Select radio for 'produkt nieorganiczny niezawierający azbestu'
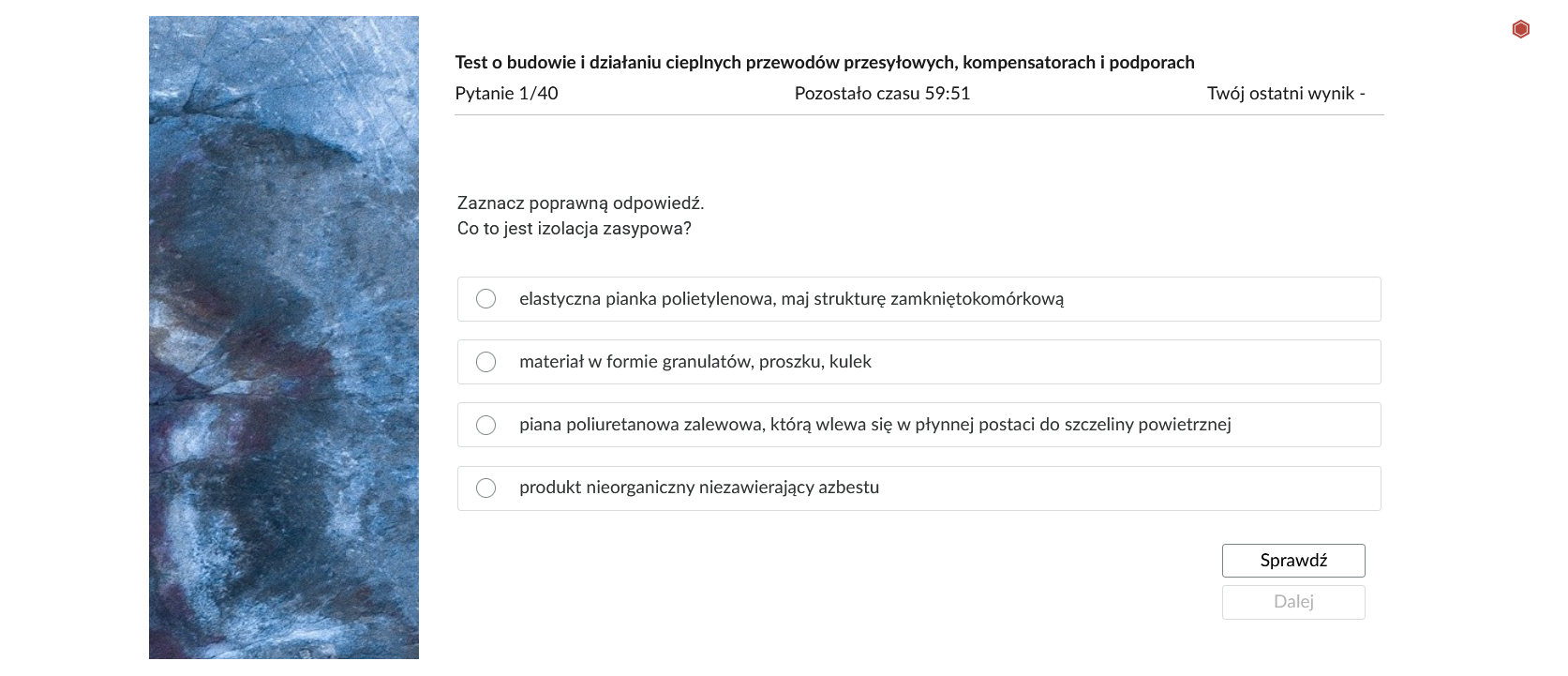The image size is (1568, 676). point(485,488)
